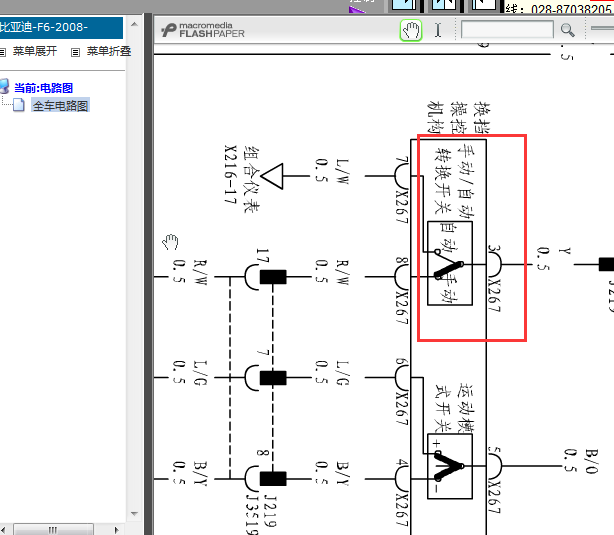Click the Macromedia FlashPaper logo
614x535 pixels.
click(x=202, y=30)
